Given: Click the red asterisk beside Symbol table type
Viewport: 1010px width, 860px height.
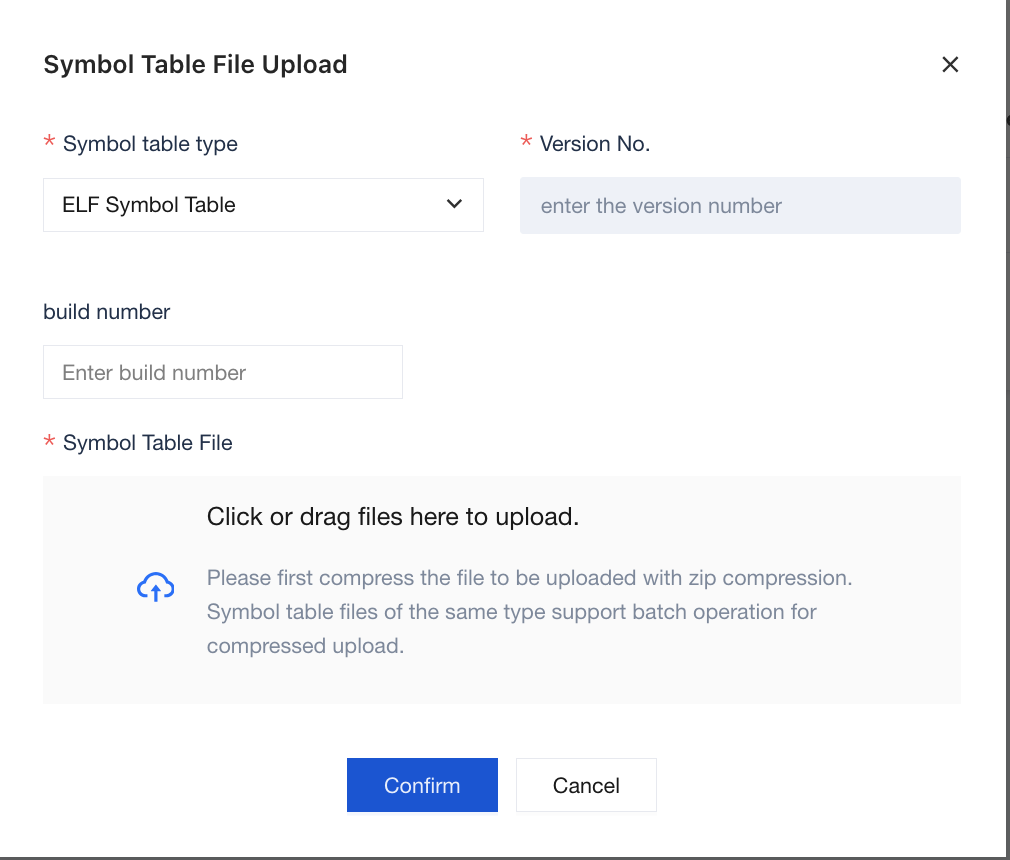Looking at the screenshot, I should (49, 141).
